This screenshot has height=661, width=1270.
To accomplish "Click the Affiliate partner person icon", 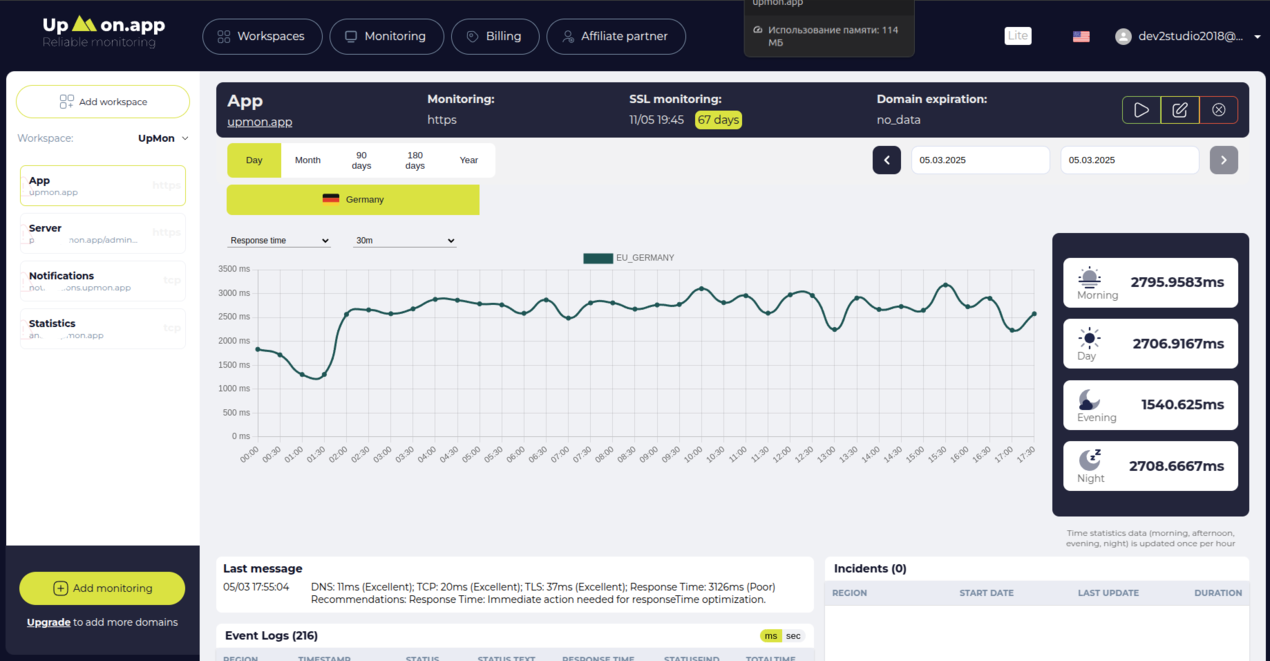I will [x=568, y=36].
